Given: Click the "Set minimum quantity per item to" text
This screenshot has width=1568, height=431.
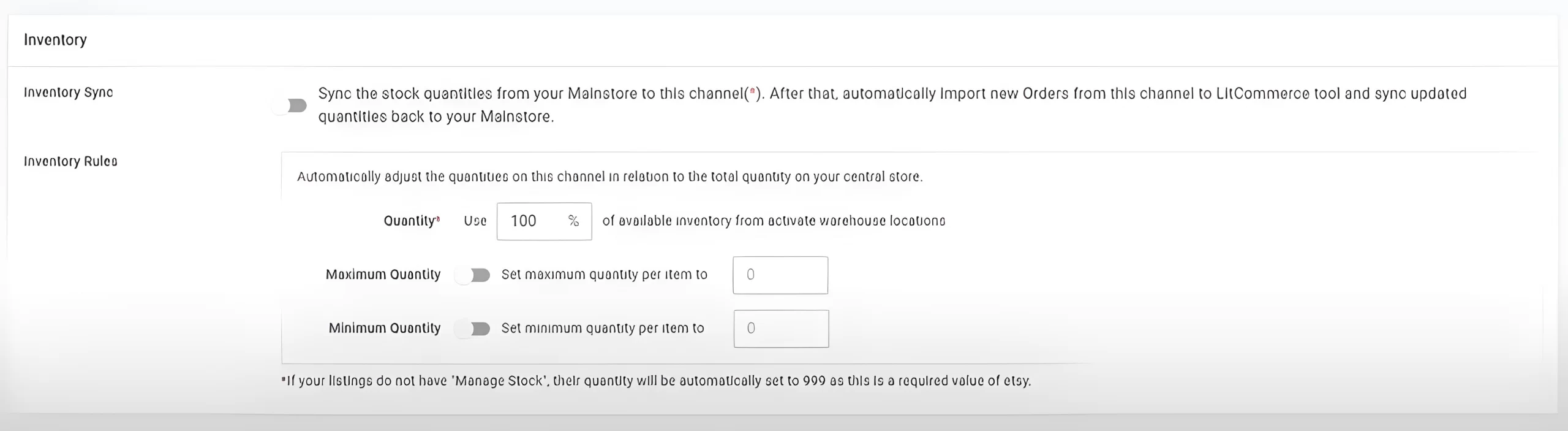Looking at the screenshot, I should point(603,328).
